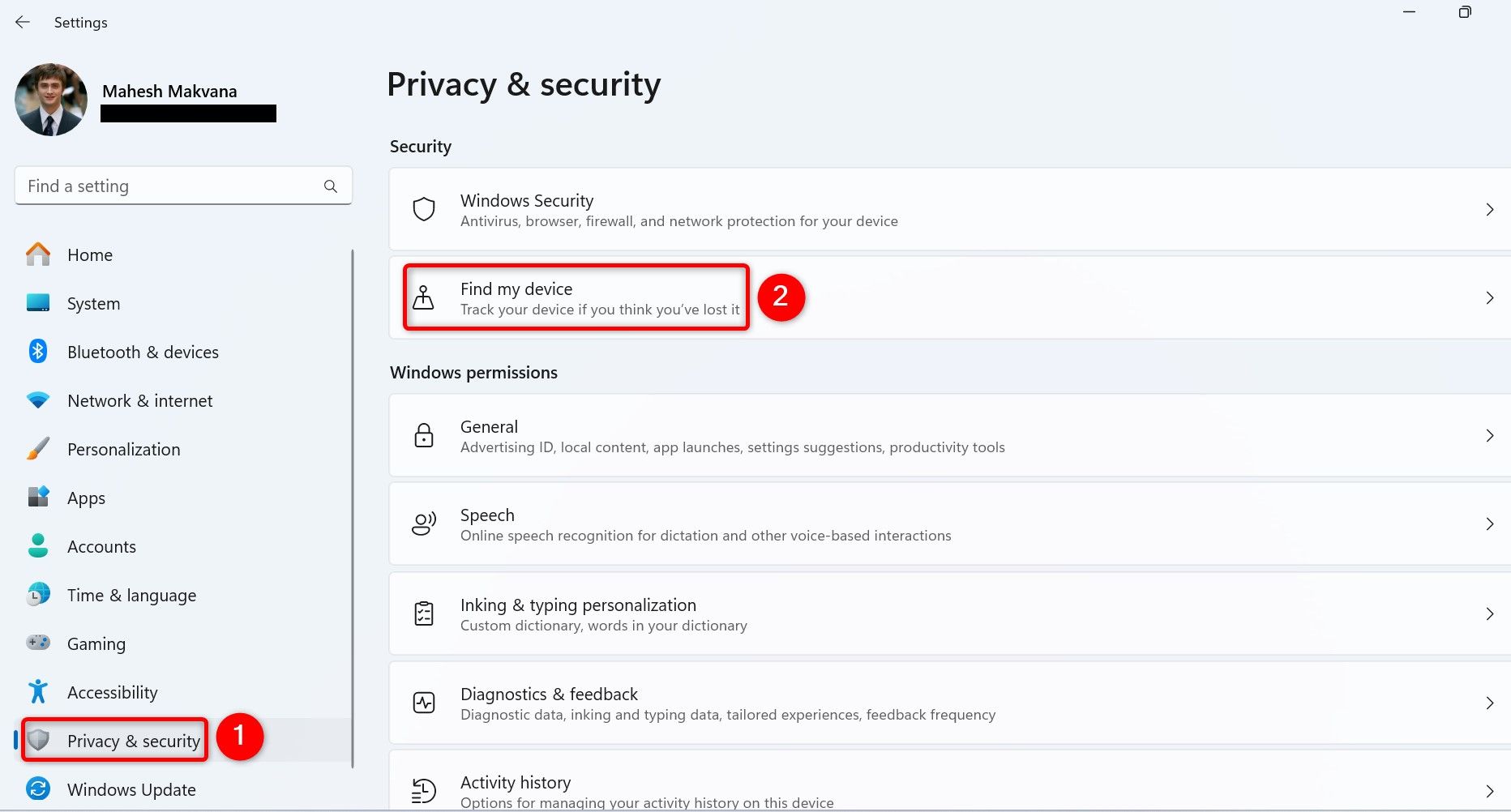Select Accounts in the sidebar
Image resolution: width=1511 pixels, height=812 pixels.
coord(101,546)
